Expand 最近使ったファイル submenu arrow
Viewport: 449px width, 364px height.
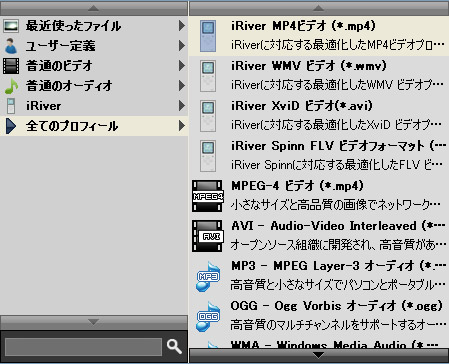(x=182, y=26)
